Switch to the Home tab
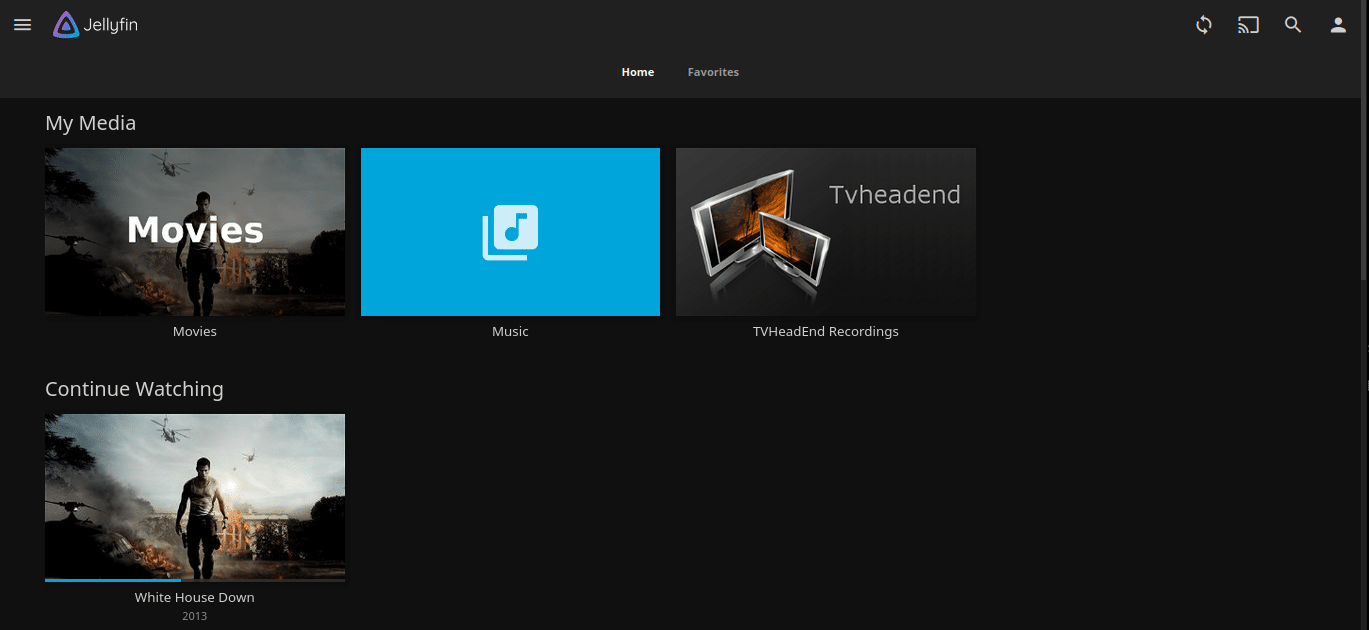This screenshot has width=1369, height=630. coord(638,72)
